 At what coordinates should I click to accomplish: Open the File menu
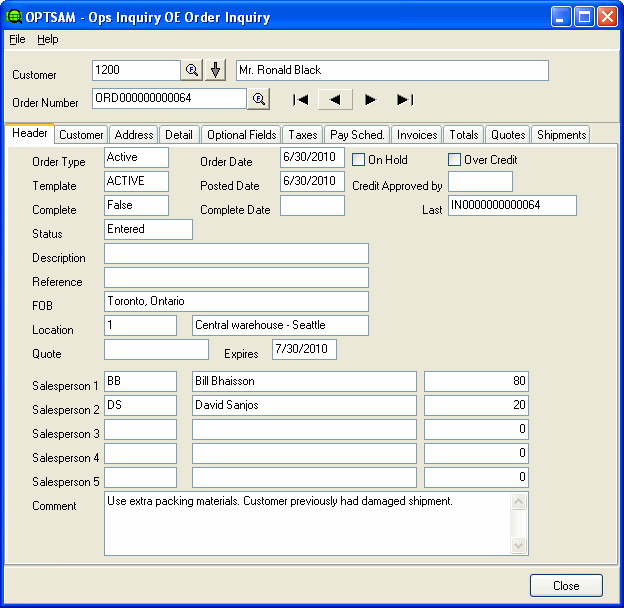point(17,39)
